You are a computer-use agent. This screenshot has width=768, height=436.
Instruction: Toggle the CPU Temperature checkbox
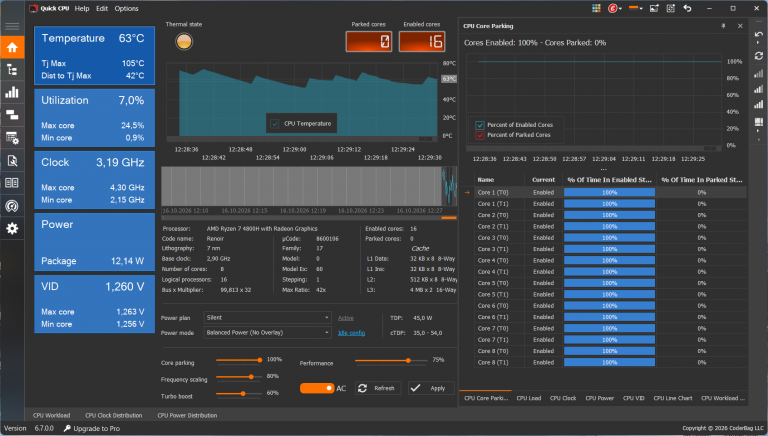point(275,123)
